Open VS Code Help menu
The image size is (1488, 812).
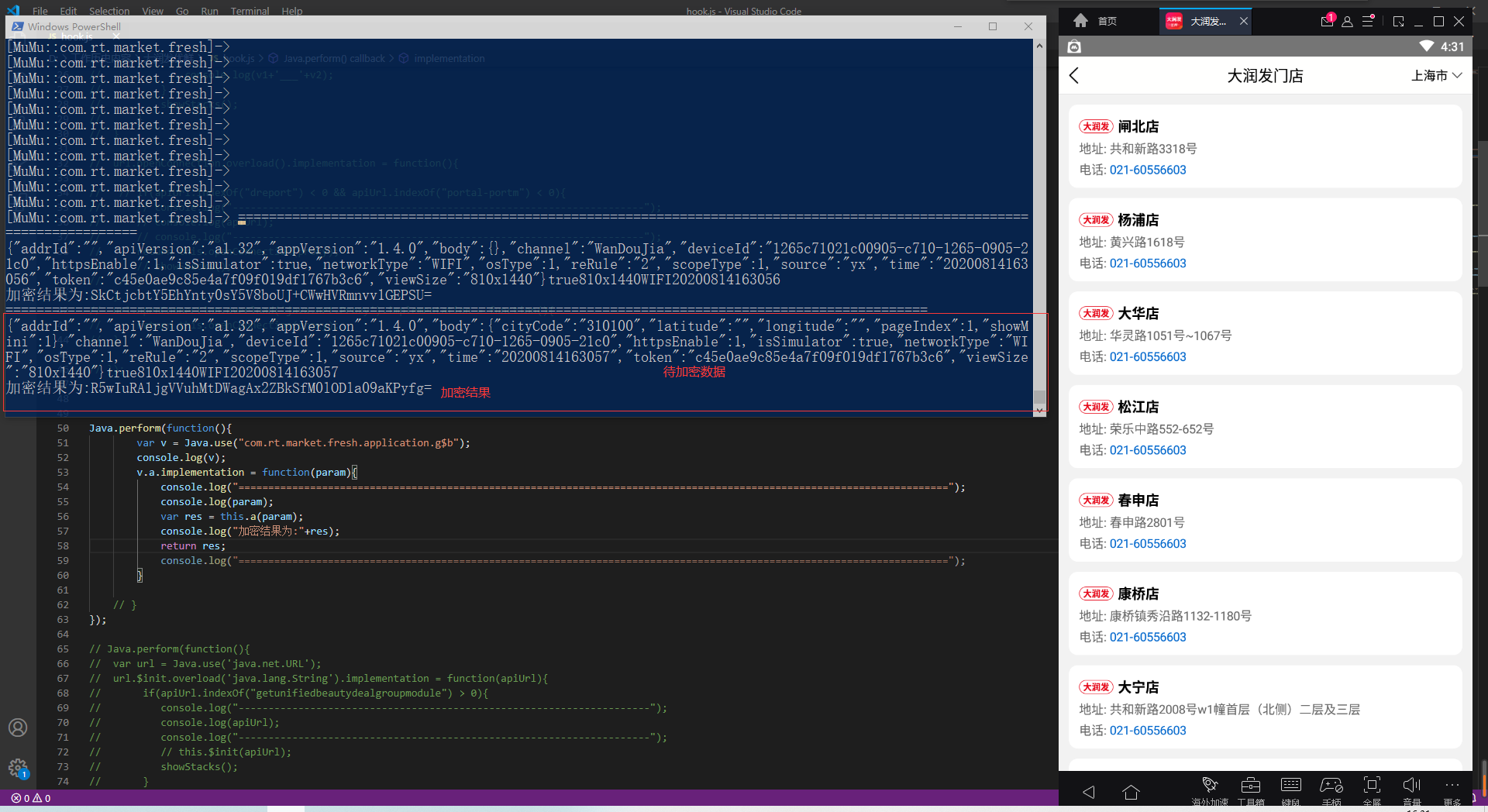[292, 11]
